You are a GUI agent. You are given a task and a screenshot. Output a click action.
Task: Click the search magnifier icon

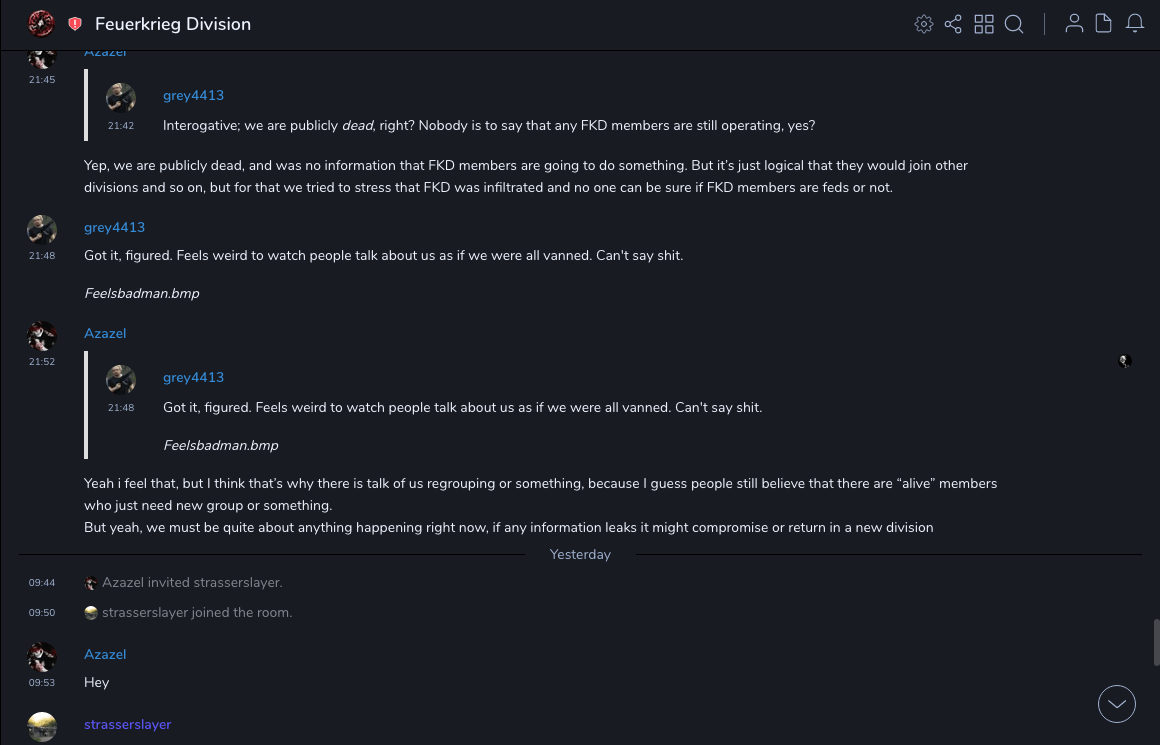click(1014, 24)
